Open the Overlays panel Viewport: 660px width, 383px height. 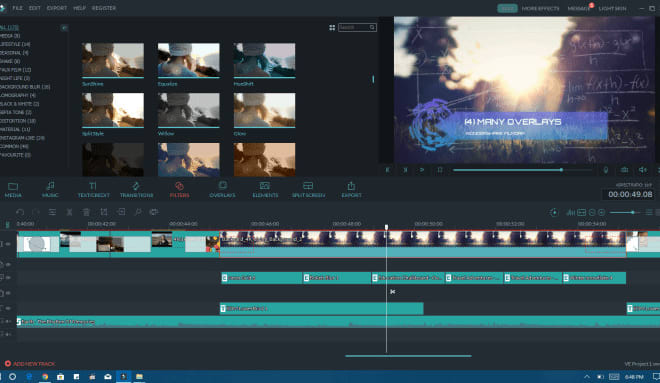pos(222,189)
